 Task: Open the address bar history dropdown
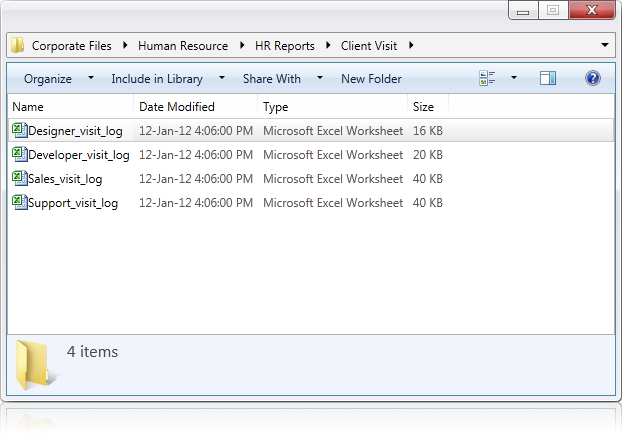click(605, 45)
